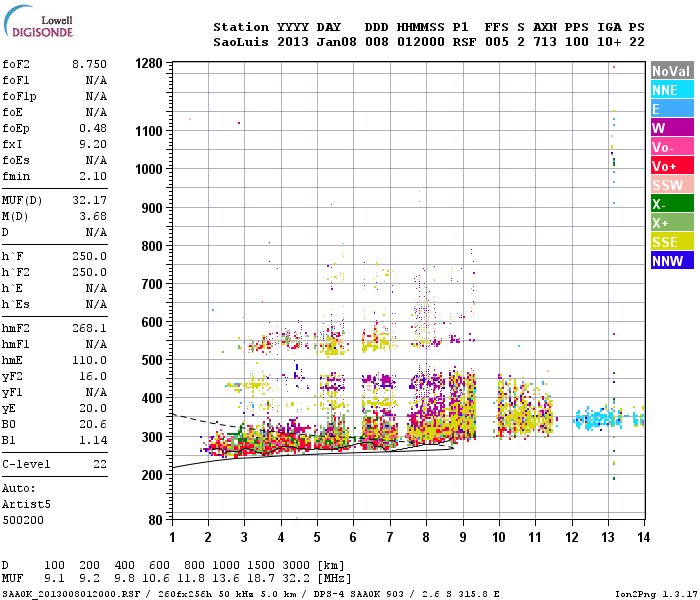Select the Vo- pink legend swatch
The image size is (700, 600).
(672, 147)
